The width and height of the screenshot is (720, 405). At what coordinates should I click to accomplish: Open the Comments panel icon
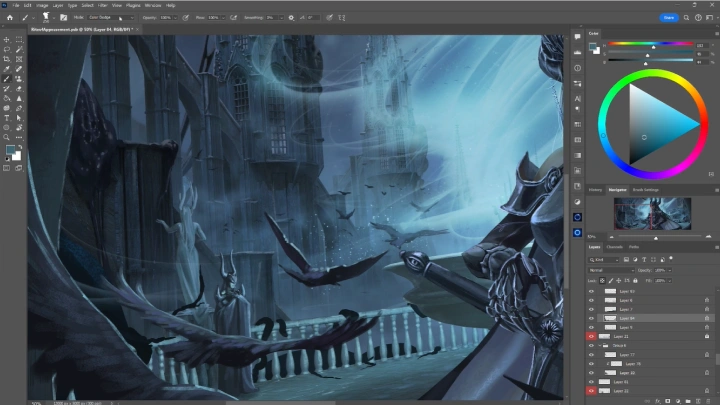[577, 37]
